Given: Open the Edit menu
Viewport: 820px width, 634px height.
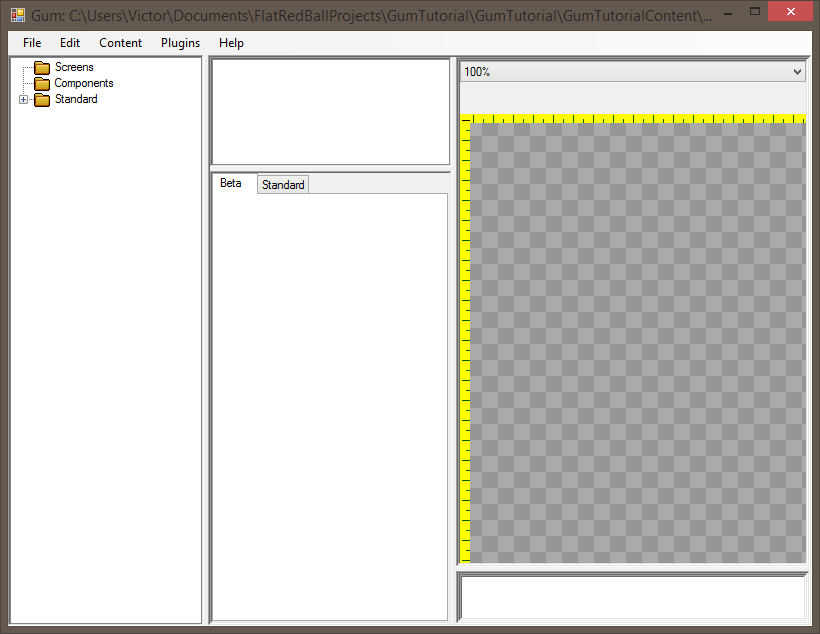Looking at the screenshot, I should click(x=69, y=43).
